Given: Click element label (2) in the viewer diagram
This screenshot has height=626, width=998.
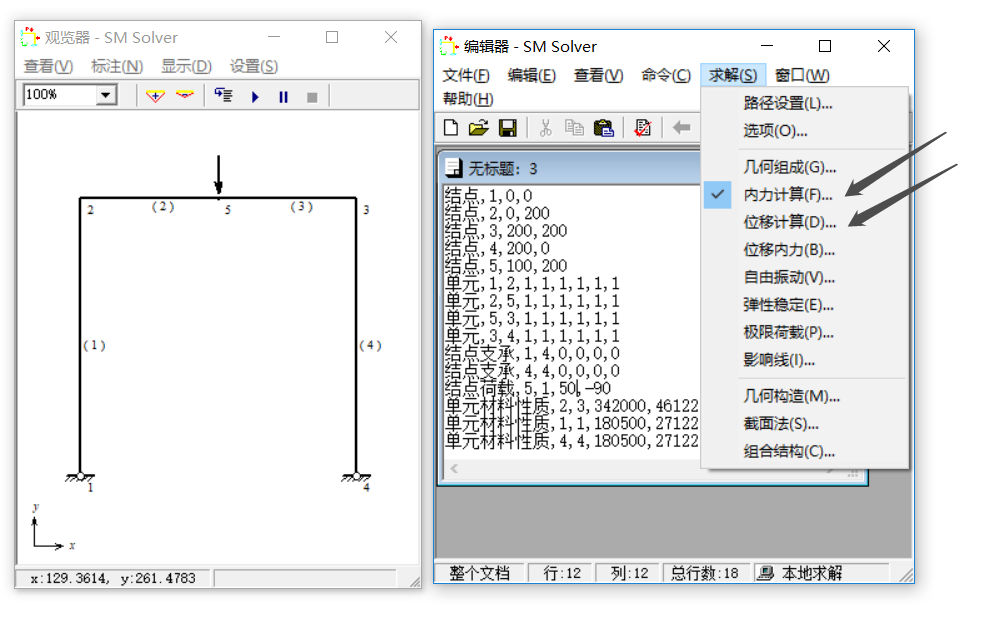Looking at the screenshot, I should (x=163, y=207).
